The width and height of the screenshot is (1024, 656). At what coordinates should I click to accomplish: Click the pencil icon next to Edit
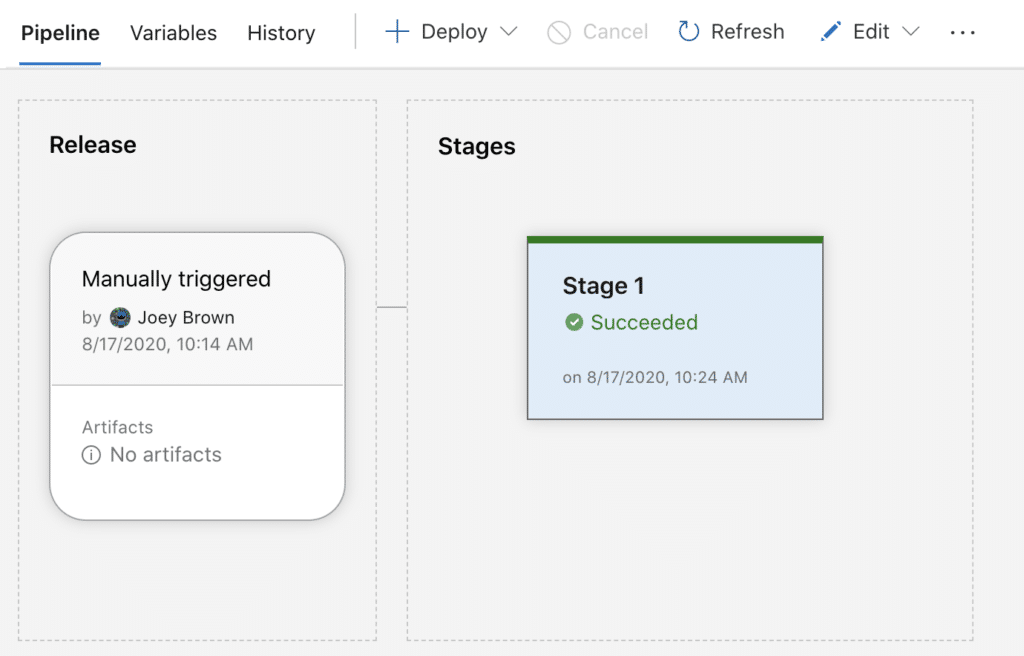click(x=830, y=32)
